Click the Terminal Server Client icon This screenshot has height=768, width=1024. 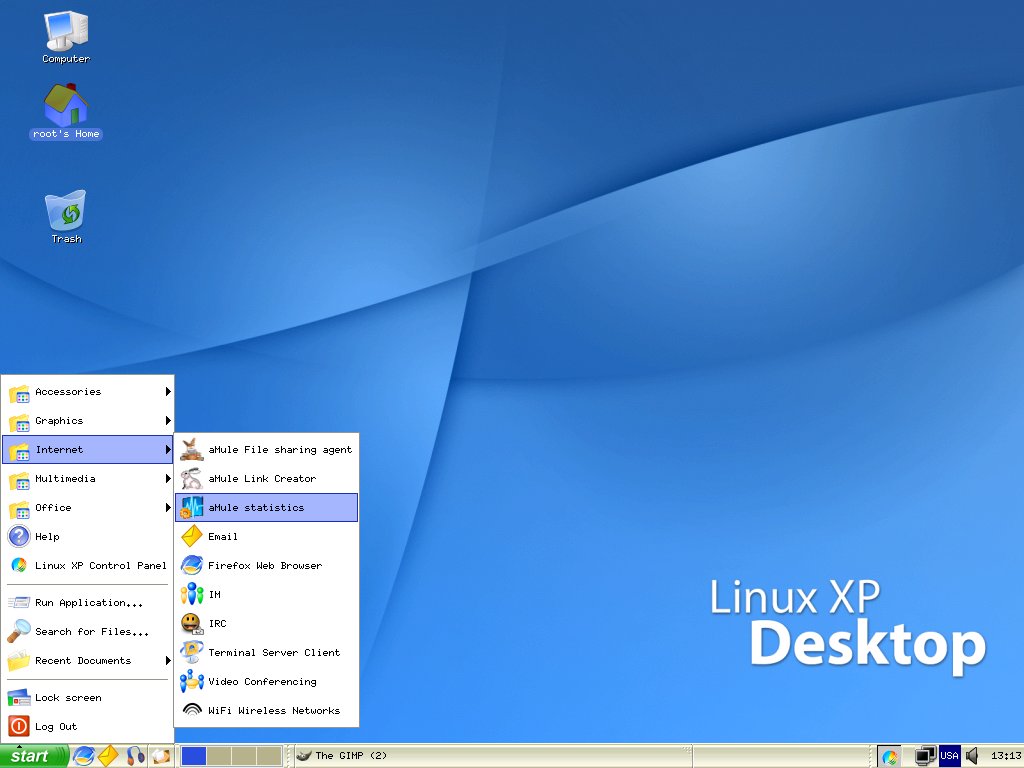(x=191, y=652)
